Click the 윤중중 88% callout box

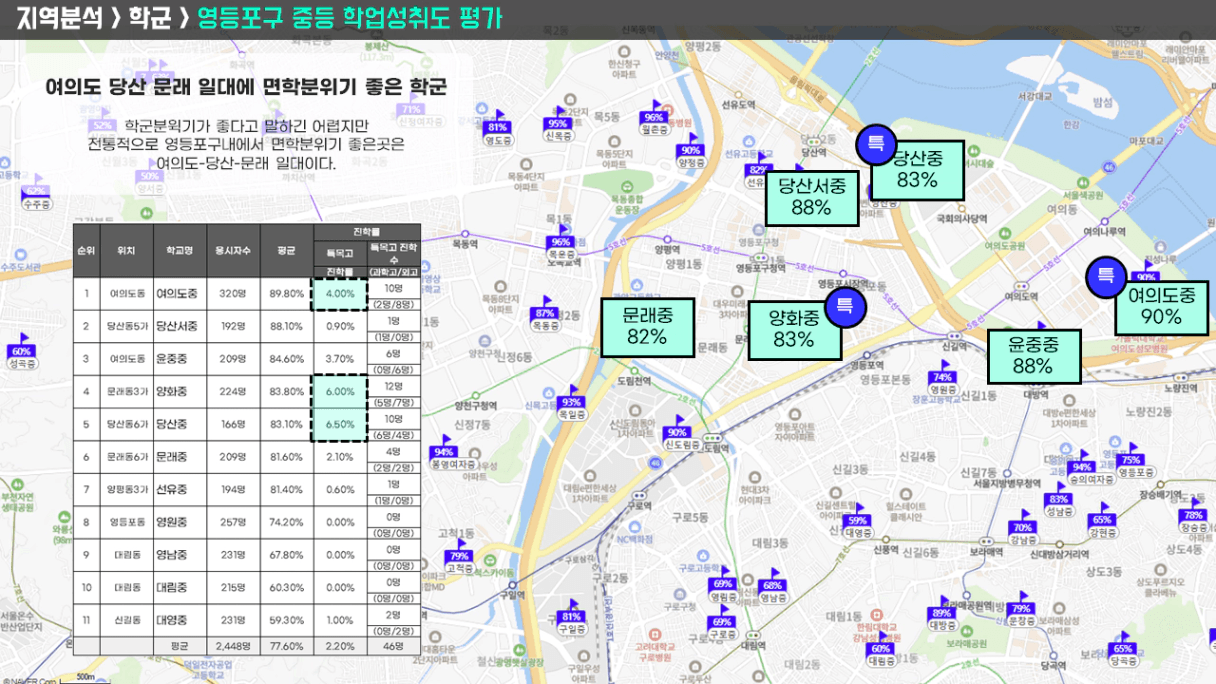(x=1033, y=356)
